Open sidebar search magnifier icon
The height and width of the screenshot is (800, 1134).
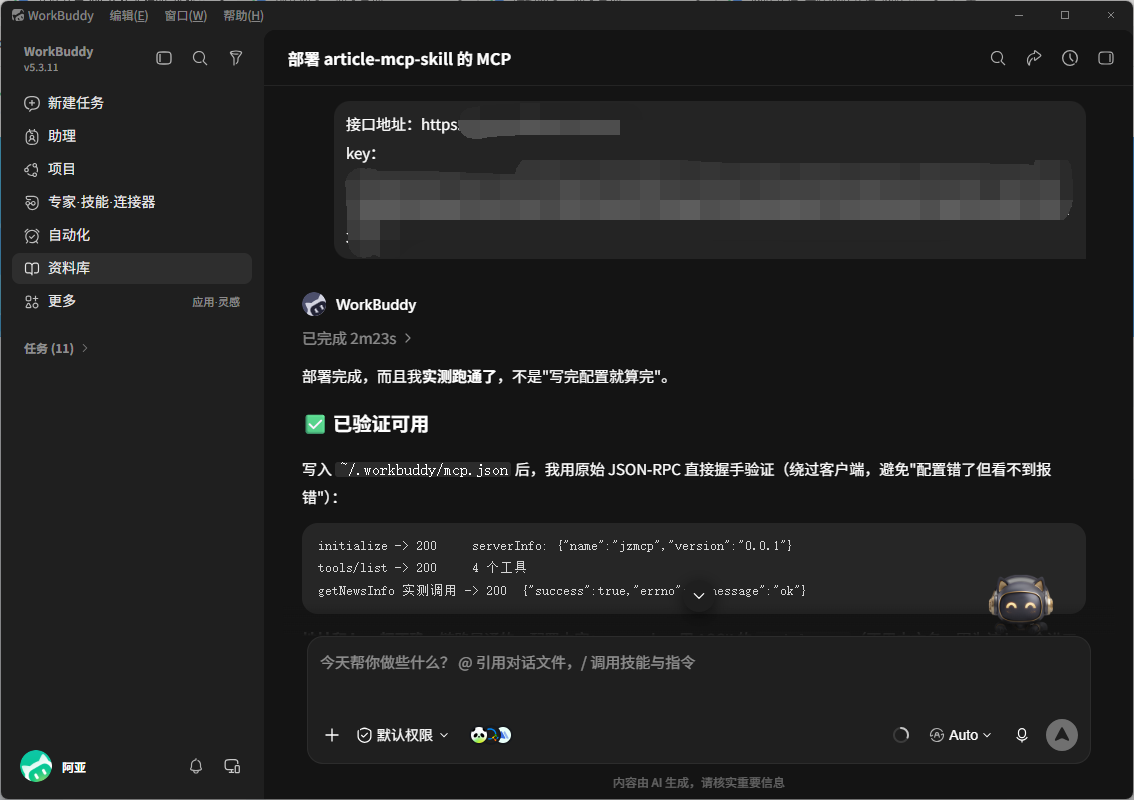click(200, 58)
